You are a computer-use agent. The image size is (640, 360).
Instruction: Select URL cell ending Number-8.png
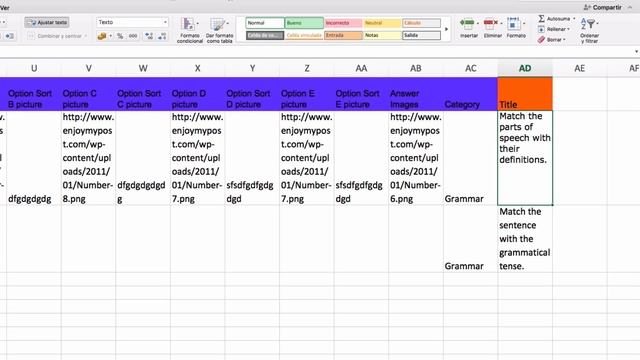coord(89,158)
